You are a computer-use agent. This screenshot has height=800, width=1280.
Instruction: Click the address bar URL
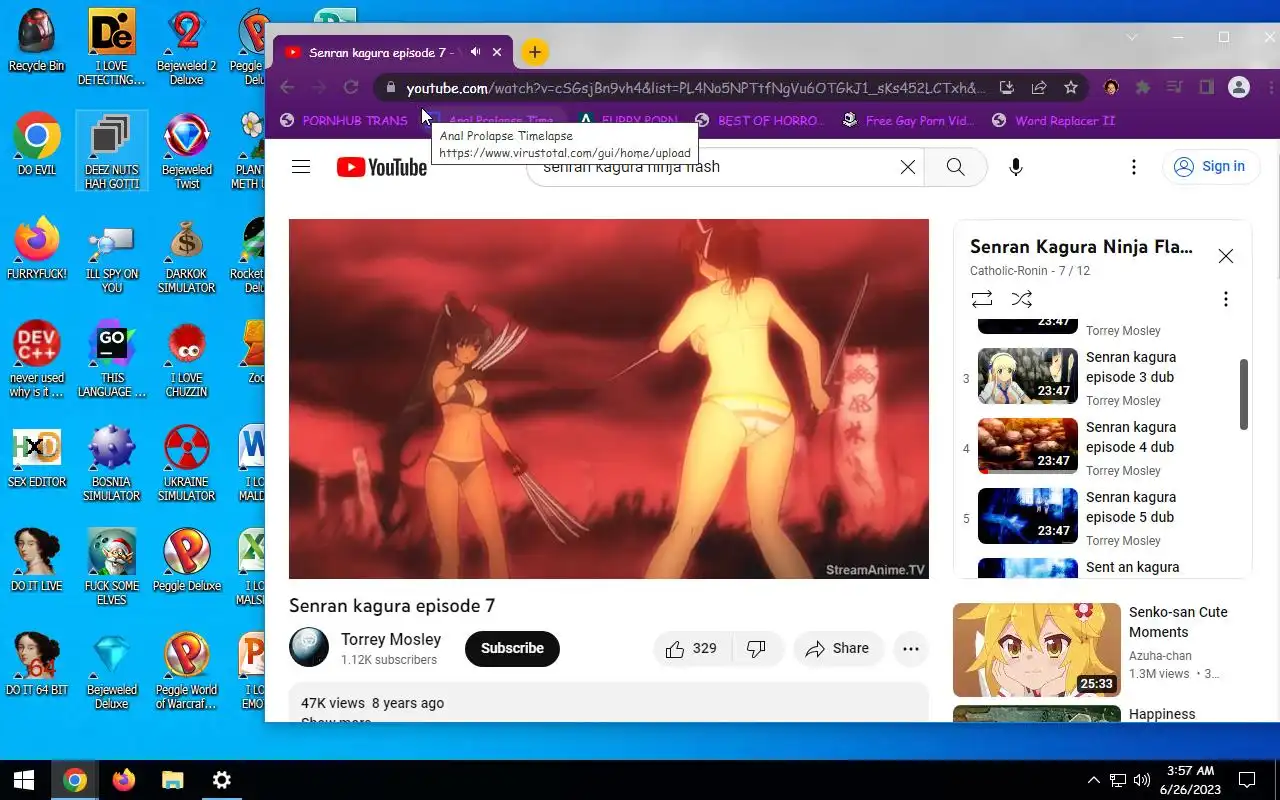696,88
